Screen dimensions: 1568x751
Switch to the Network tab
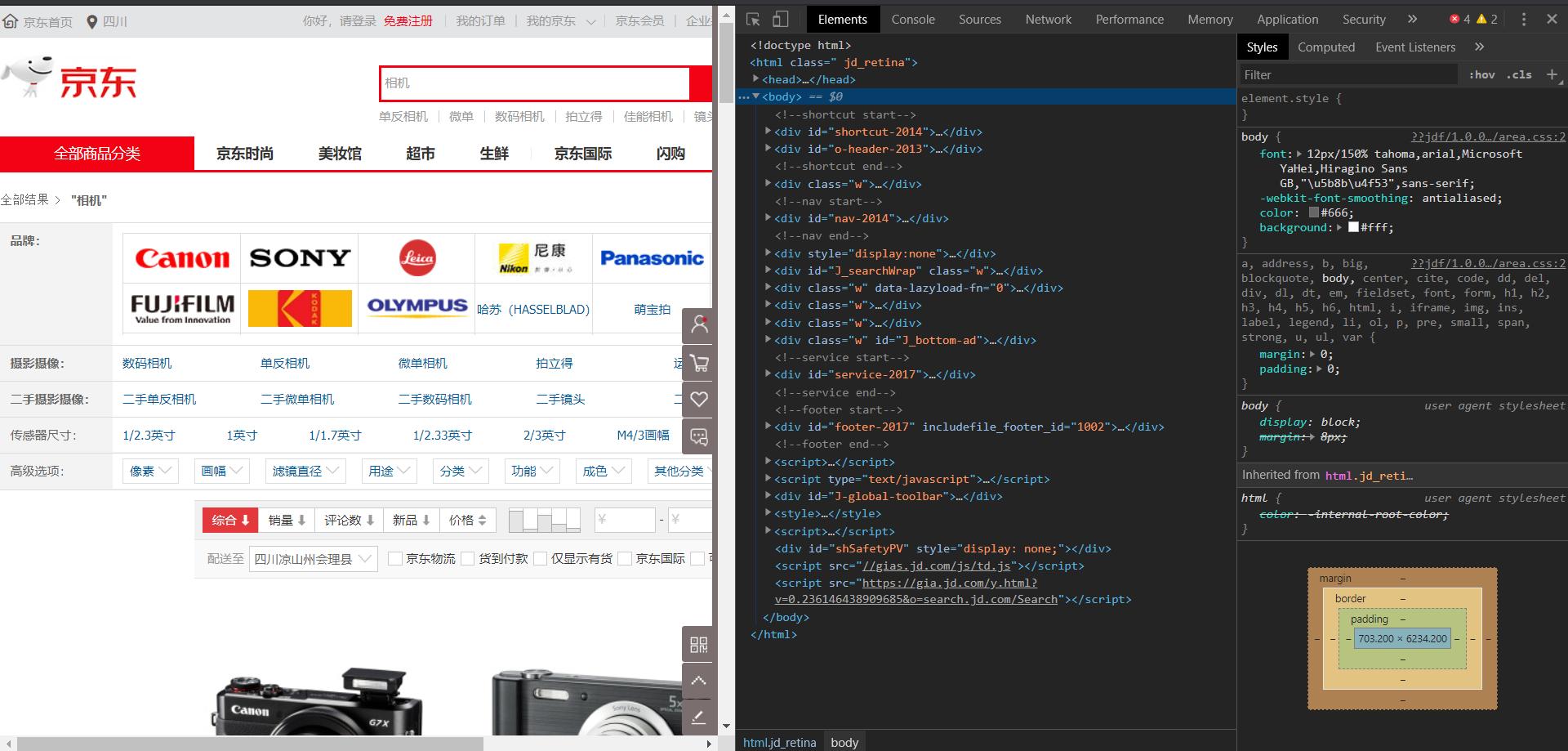pos(1049,19)
